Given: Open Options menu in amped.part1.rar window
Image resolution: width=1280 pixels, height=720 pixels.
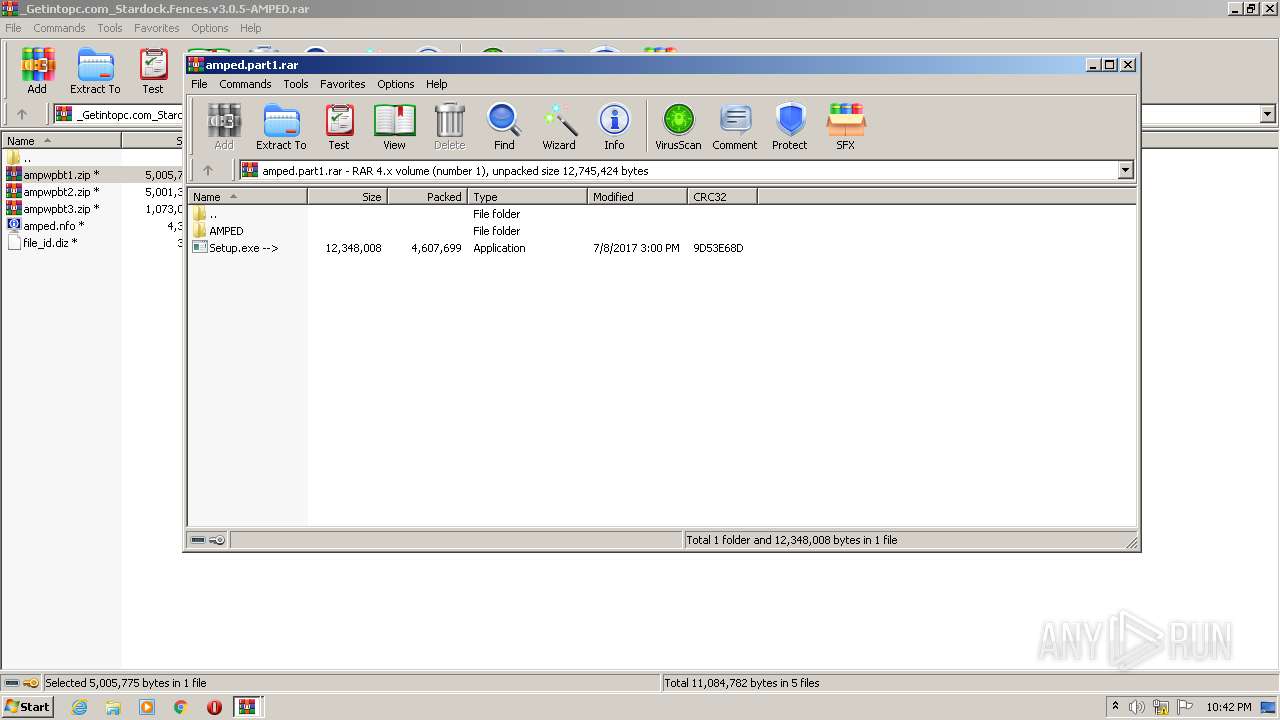Looking at the screenshot, I should pos(395,84).
